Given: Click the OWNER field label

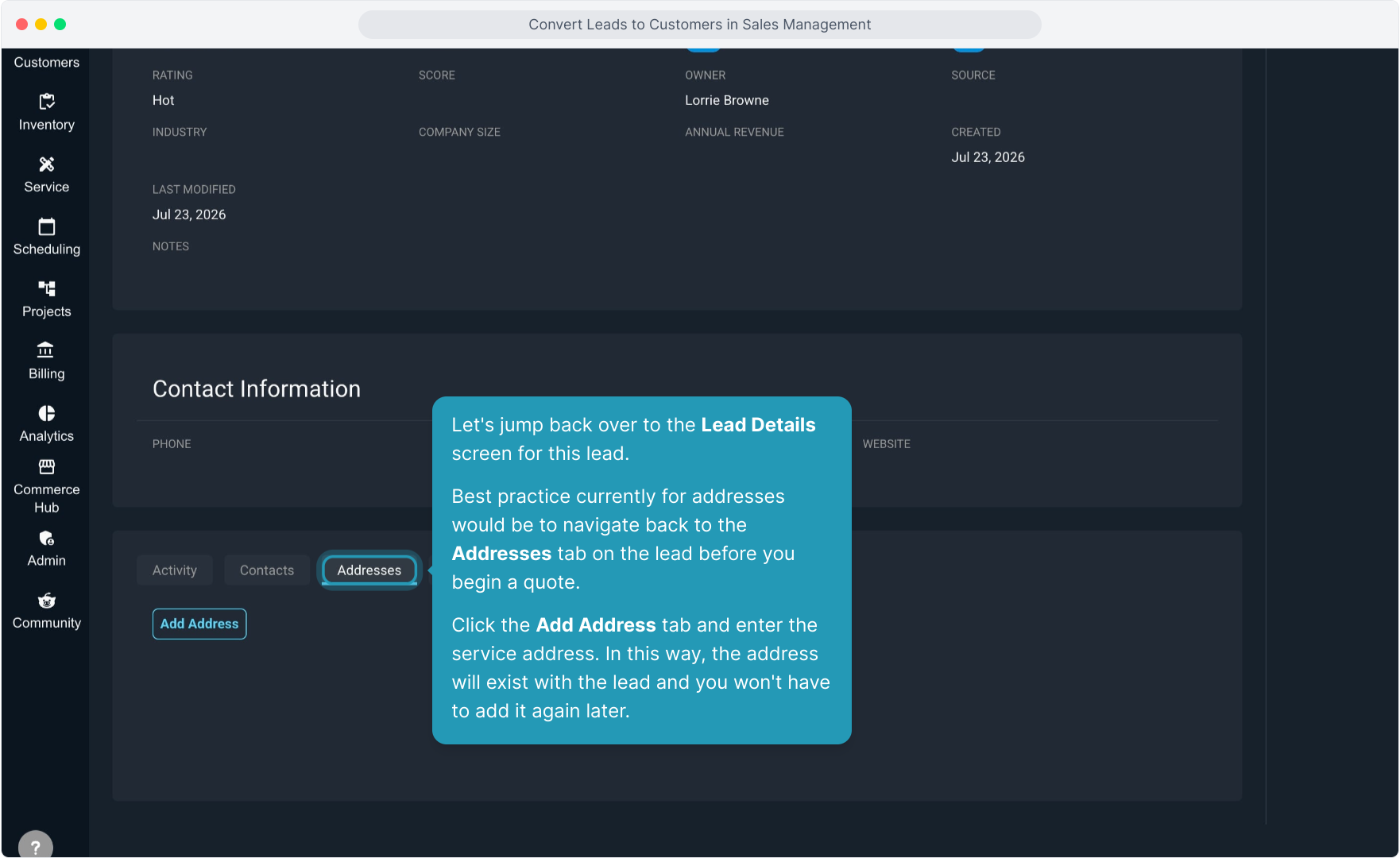Looking at the screenshot, I should tap(706, 75).
